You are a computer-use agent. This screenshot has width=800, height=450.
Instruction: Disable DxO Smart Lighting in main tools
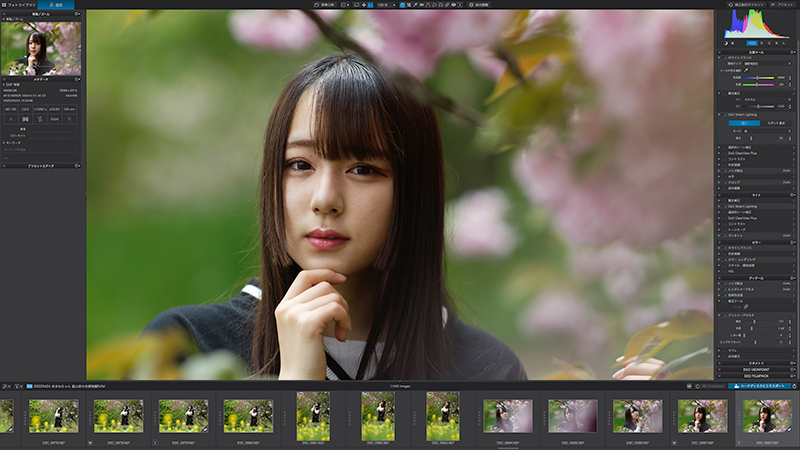tap(725, 115)
